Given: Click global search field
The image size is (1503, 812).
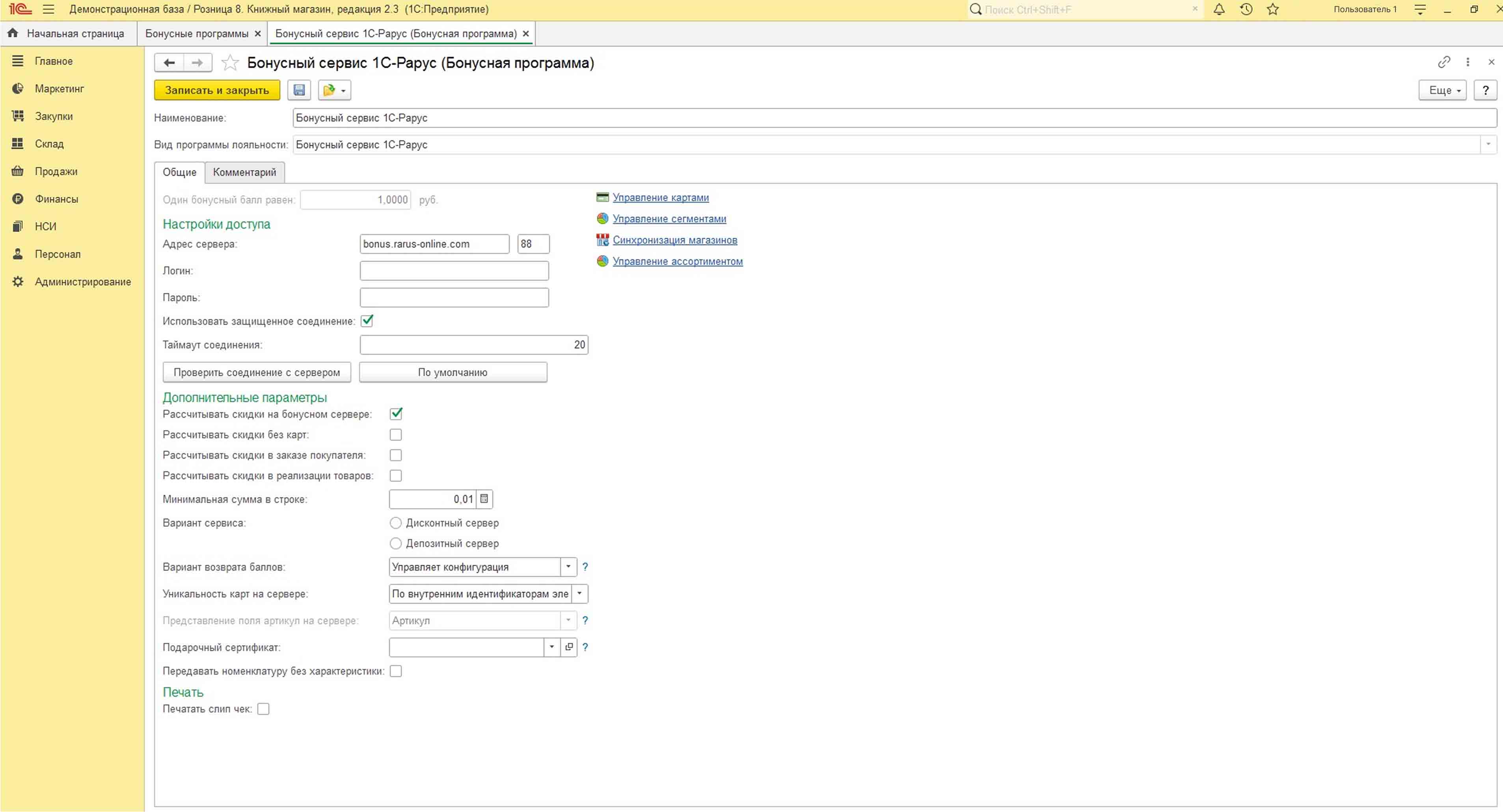Looking at the screenshot, I should 1085,9.
